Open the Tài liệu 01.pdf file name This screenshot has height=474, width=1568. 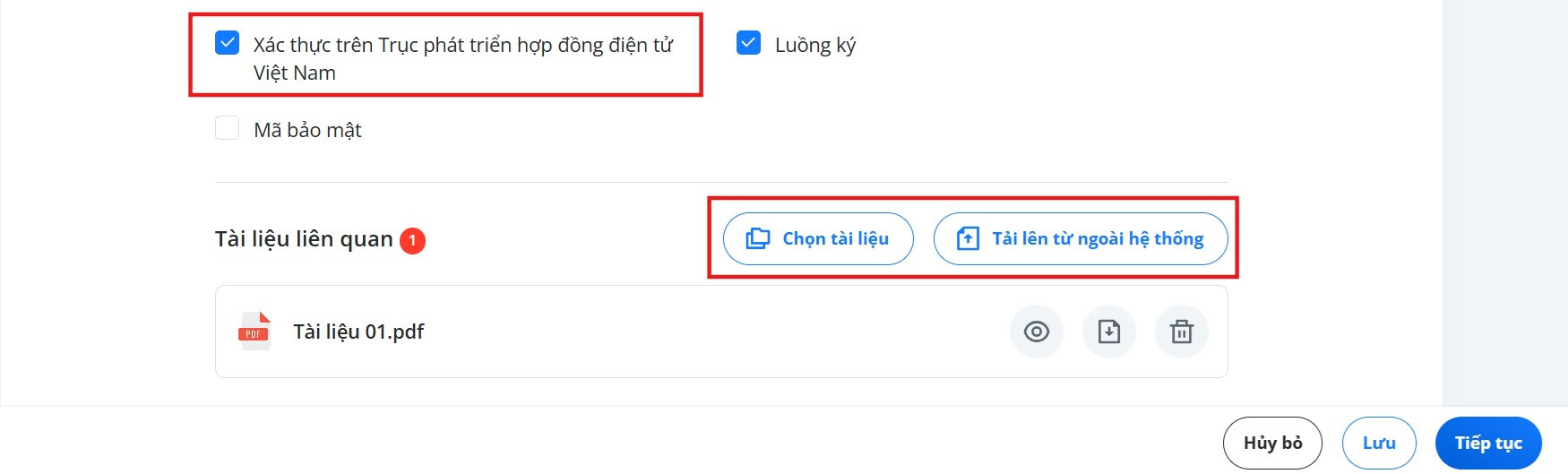pos(358,332)
